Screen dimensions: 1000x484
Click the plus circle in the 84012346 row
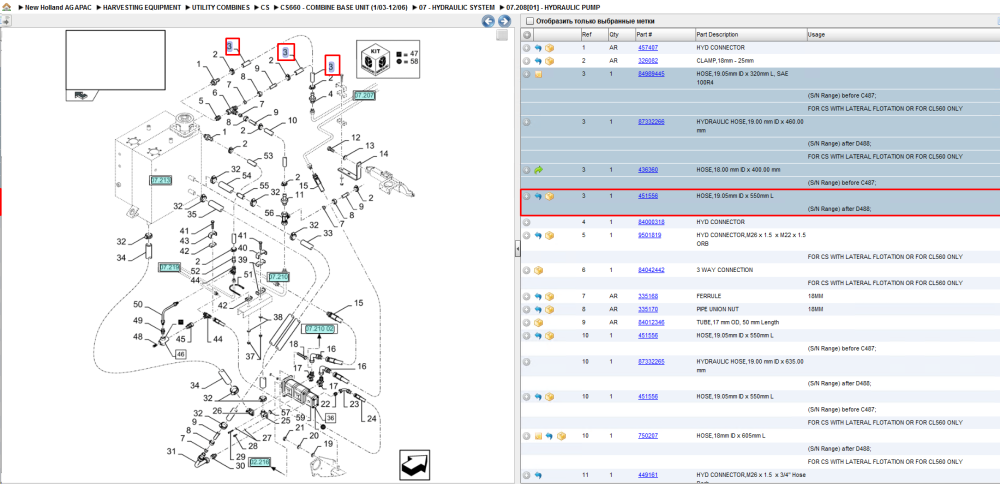pos(526,323)
